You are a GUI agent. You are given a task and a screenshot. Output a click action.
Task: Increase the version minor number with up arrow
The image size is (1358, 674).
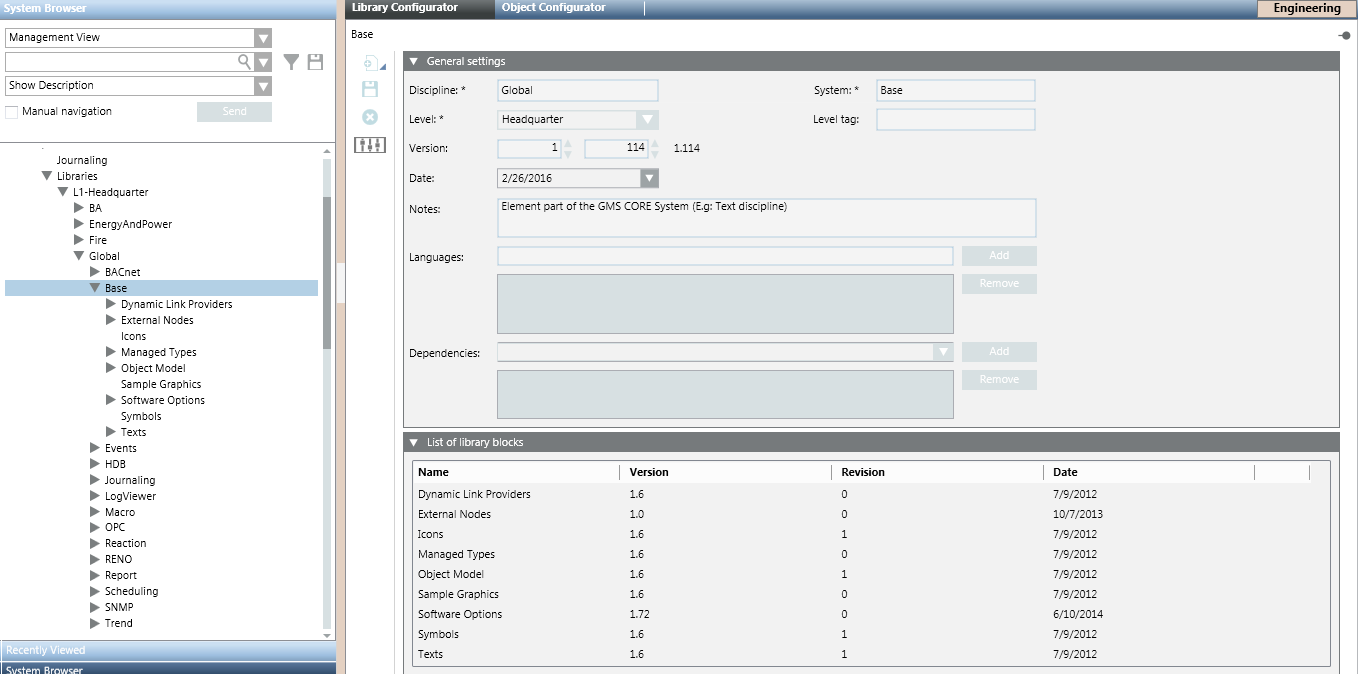[654, 144]
